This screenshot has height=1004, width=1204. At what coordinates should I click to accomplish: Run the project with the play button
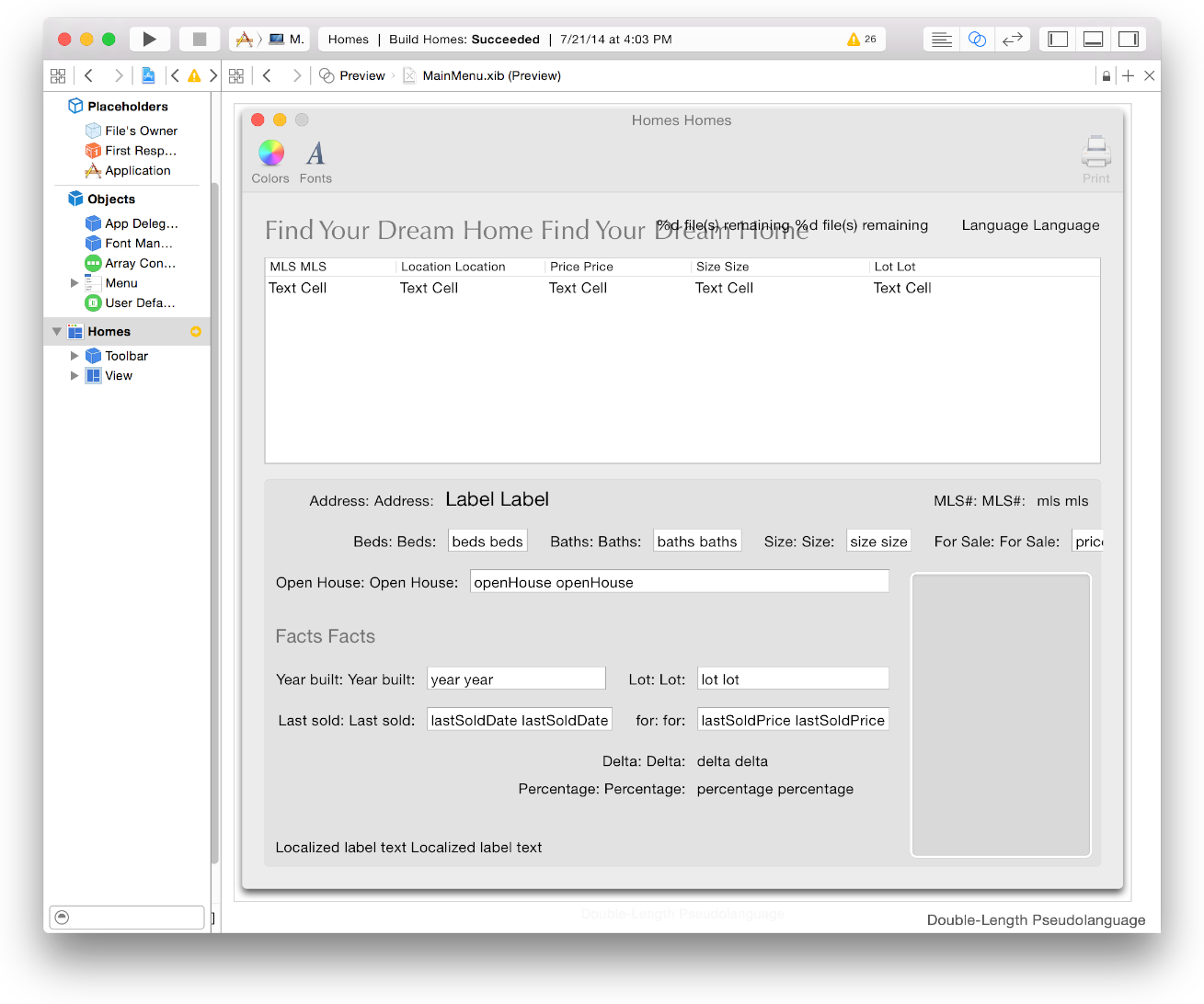click(x=149, y=40)
